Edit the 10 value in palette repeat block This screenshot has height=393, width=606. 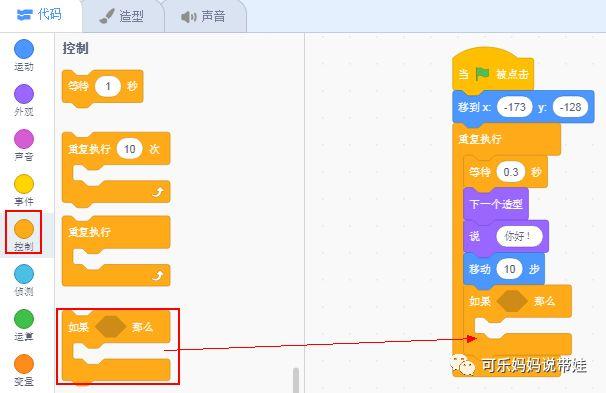(129, 149)
